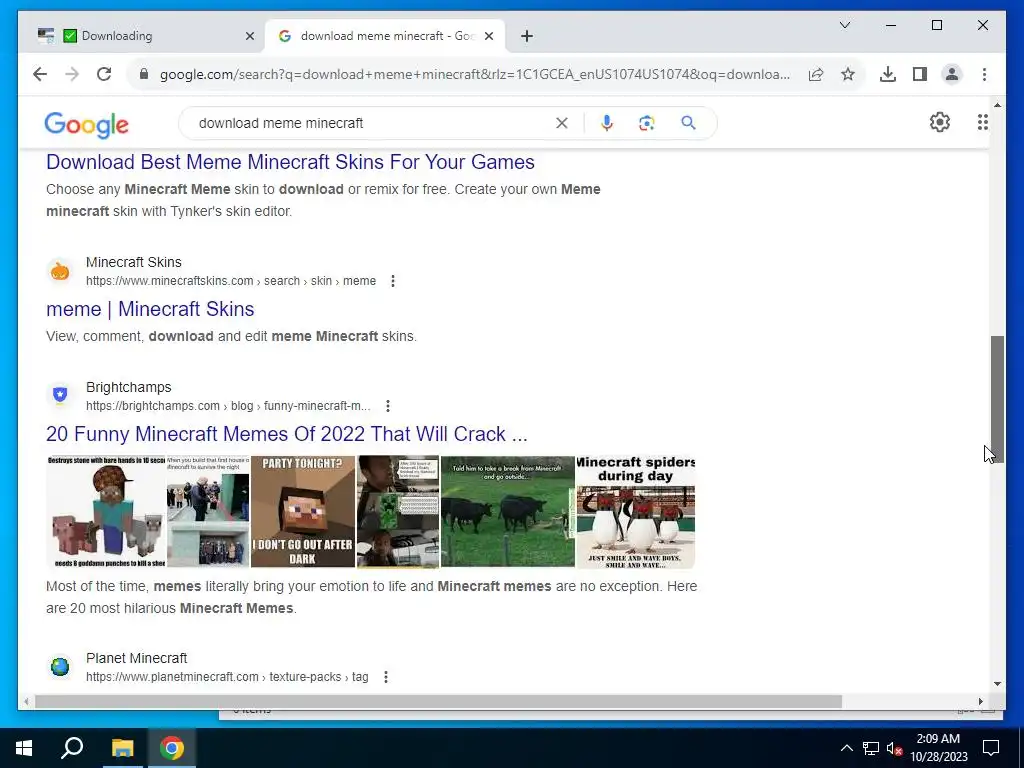Open the Windows notification center
This screenshot has height=768, width=1024.
point(991,748)
